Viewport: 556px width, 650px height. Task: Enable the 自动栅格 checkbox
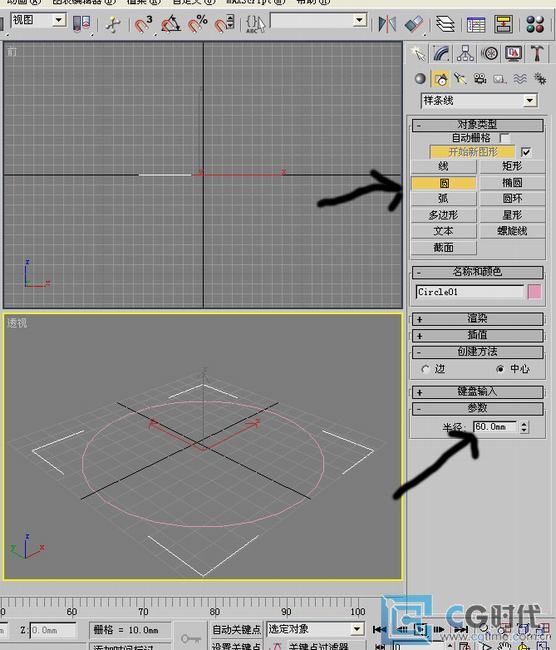(x=505, y=138)
